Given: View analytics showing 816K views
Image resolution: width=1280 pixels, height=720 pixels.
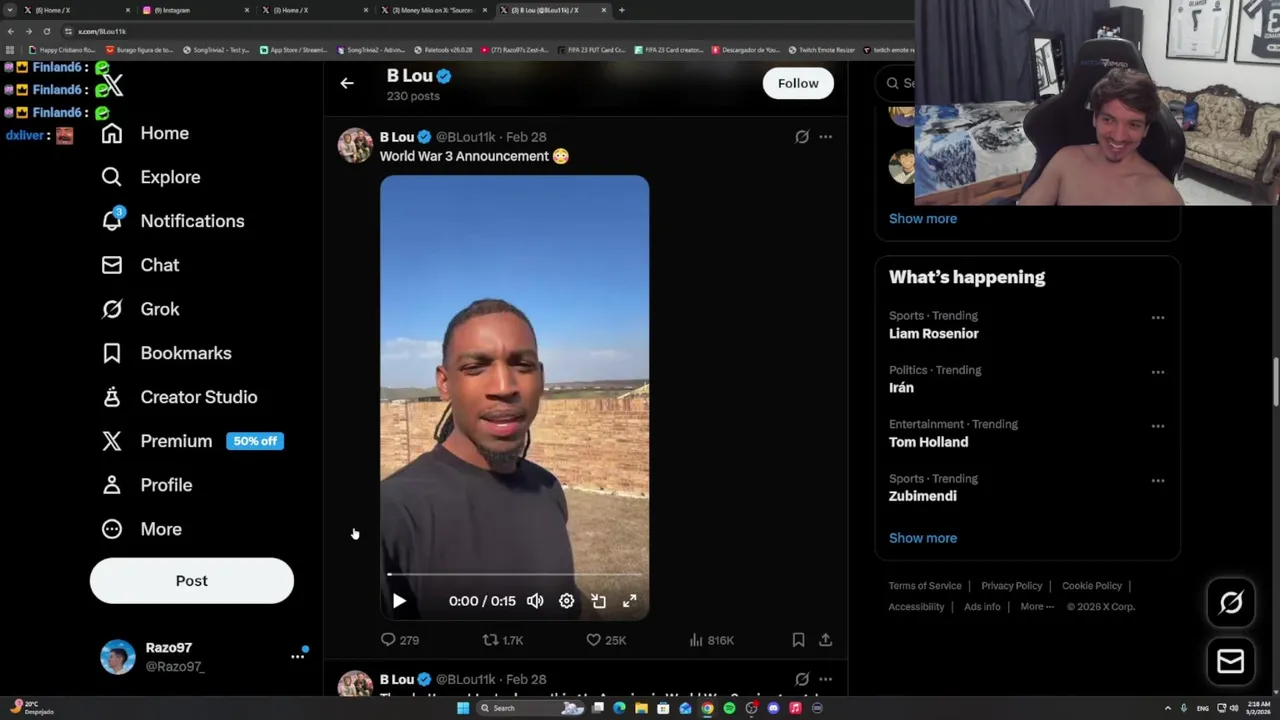Looking at the screenshot, I should tap(711, 640).
